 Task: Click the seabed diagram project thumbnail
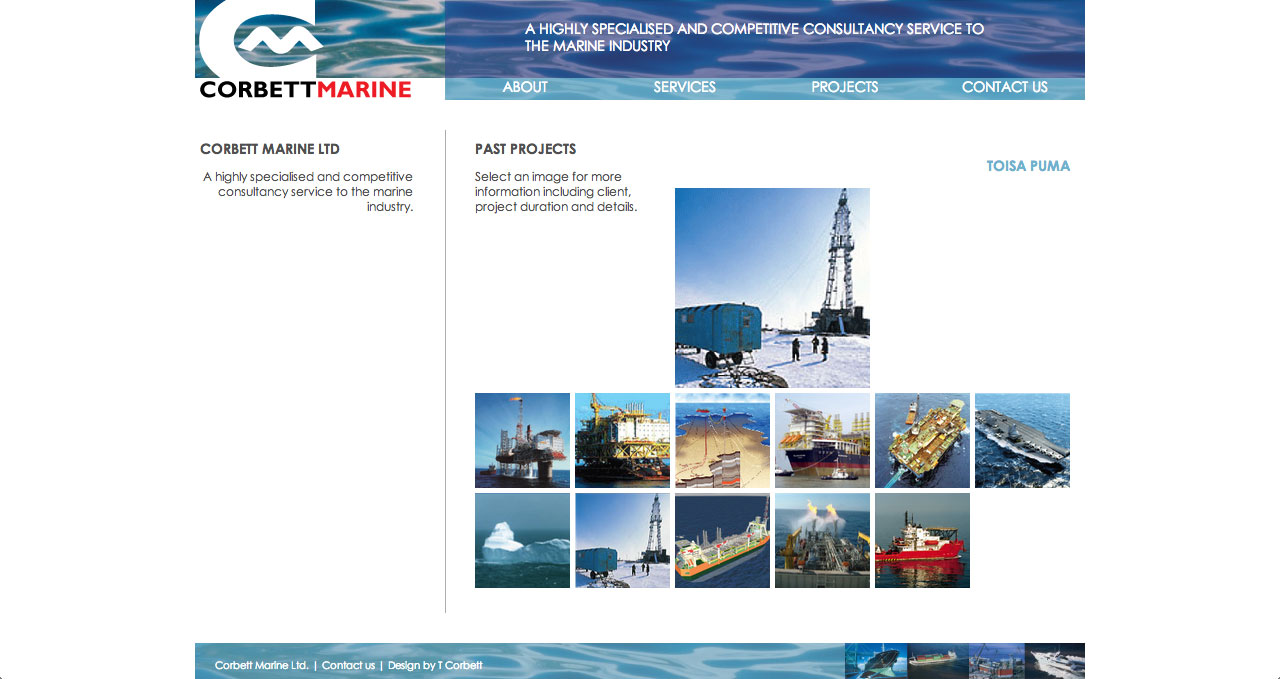tap(722, 440)
